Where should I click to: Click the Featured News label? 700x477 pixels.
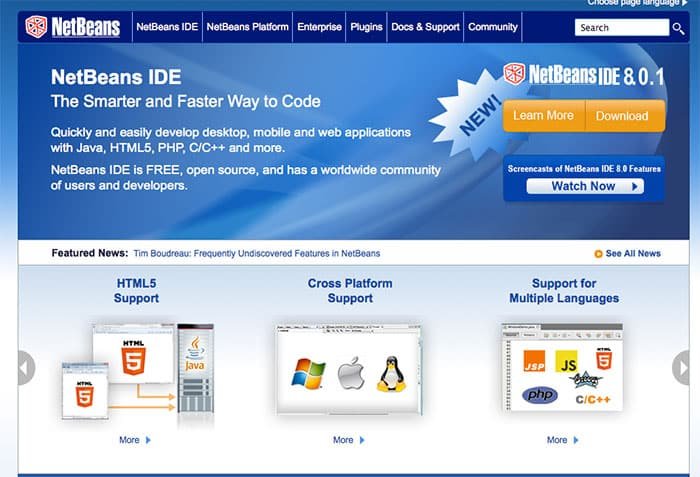point(90,253)
